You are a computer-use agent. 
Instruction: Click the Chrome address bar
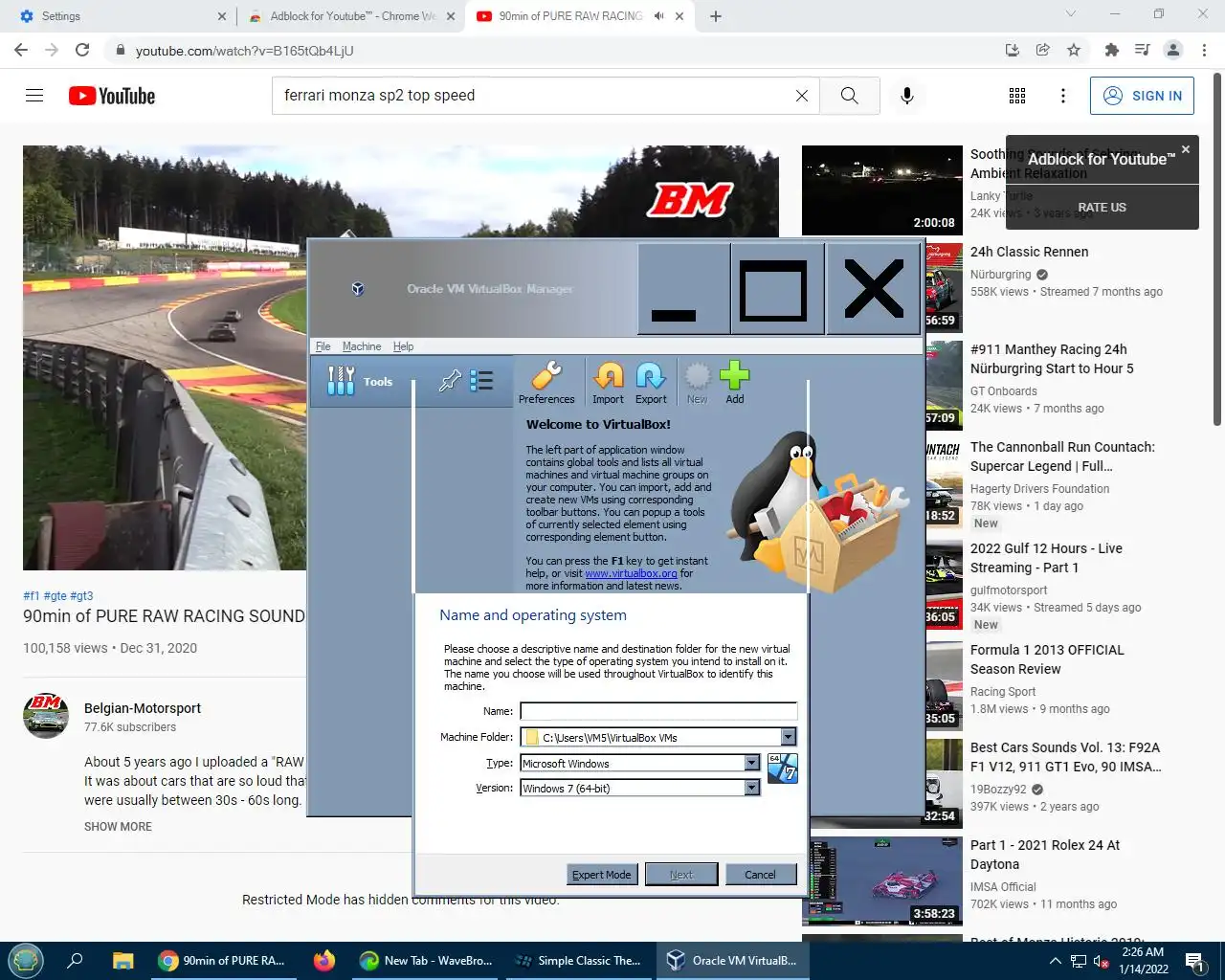(x=555, y=50)
